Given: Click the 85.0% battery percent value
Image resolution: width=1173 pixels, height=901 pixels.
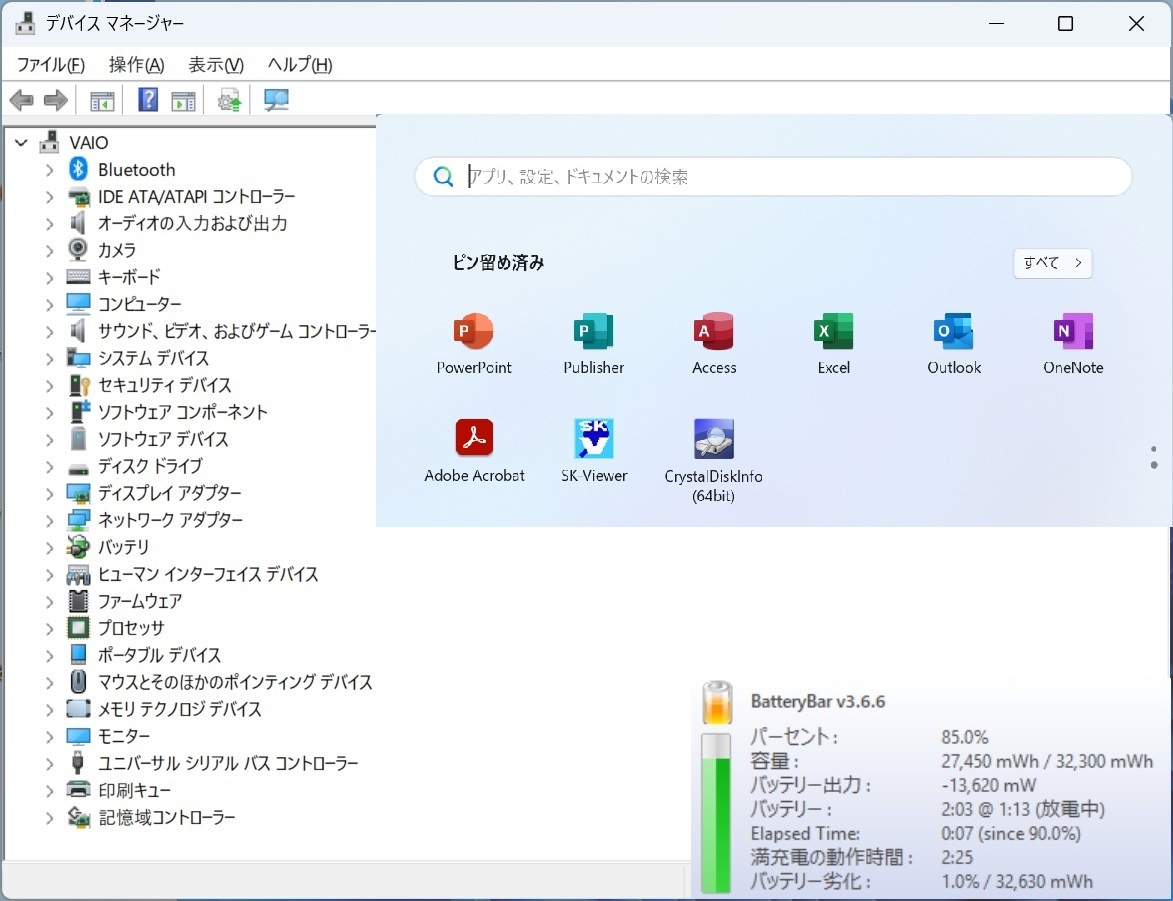Looking at the screenshot, I should [964, 737].
